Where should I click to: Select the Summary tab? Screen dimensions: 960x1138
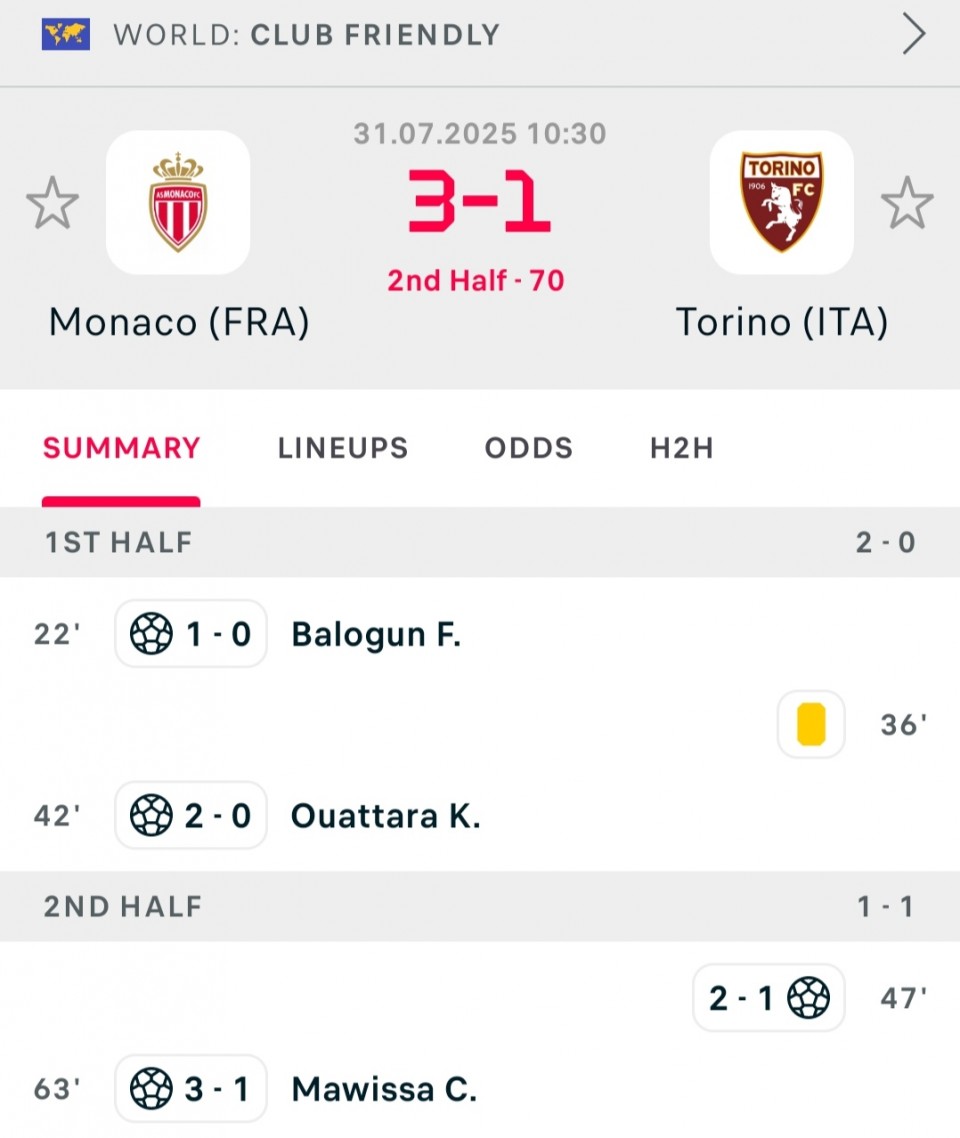click(121, 448)
